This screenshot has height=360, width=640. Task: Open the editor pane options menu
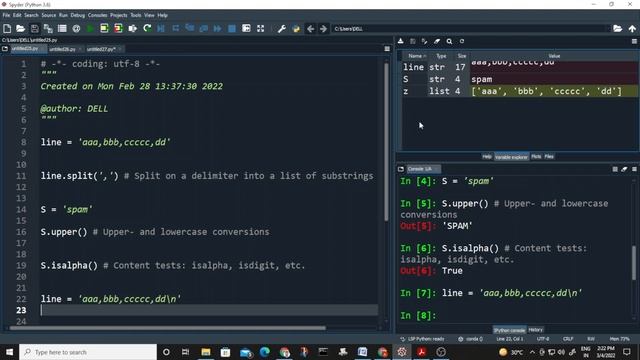coord(387,49)
